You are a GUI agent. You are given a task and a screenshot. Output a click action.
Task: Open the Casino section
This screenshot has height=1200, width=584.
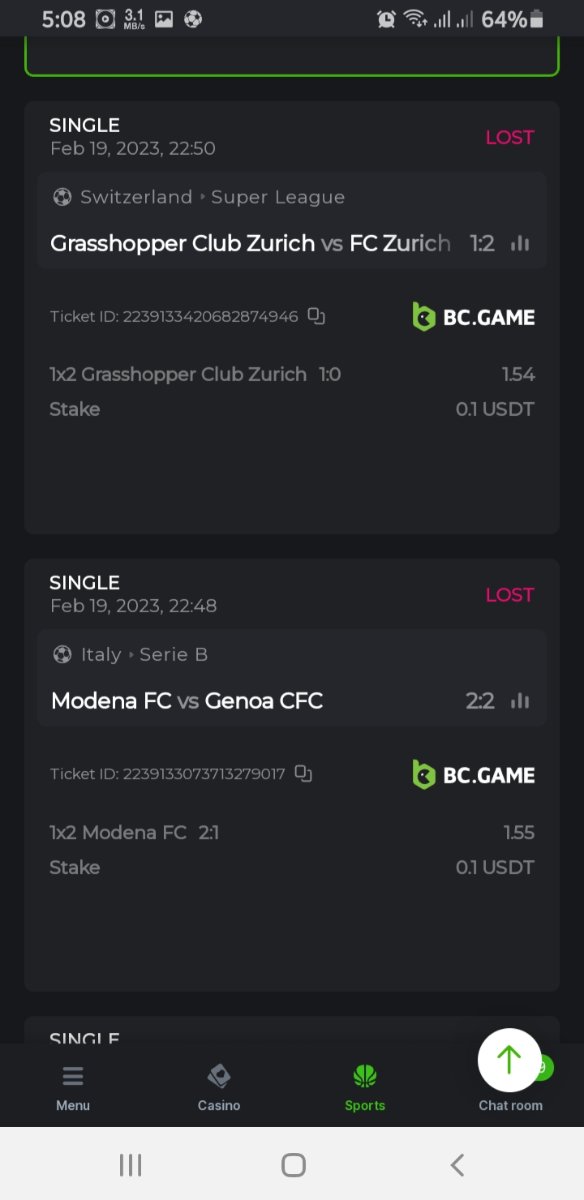[x=219, y=1087]
